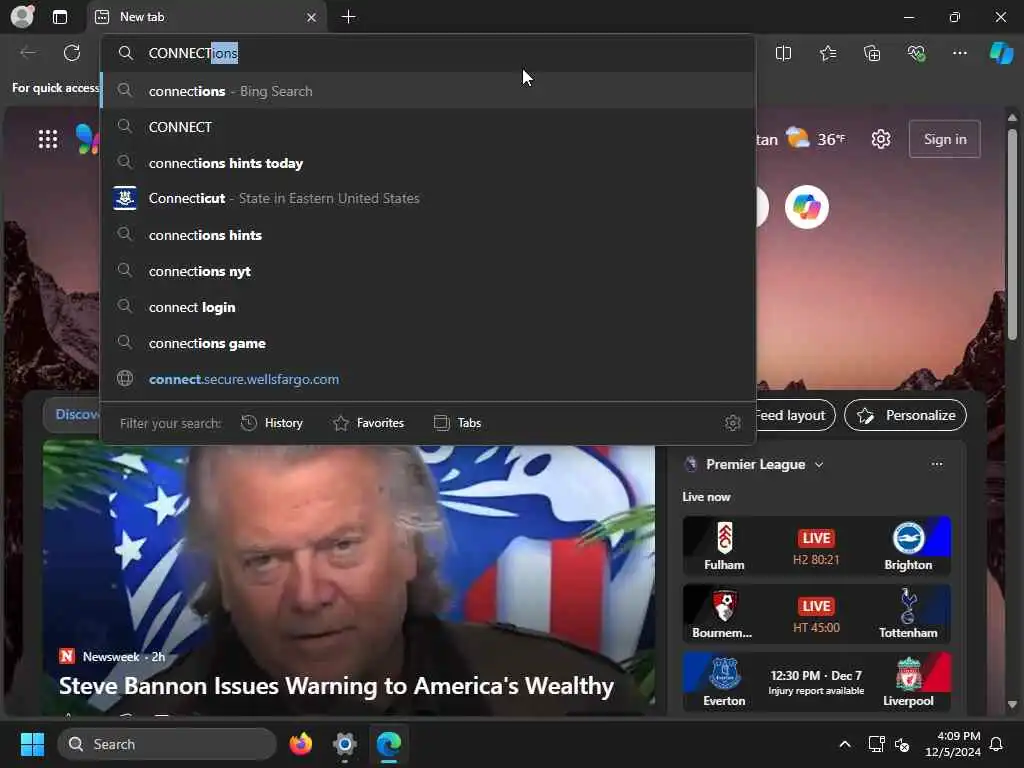Open the network status tray icon
The image size is (1024, 768).
[876, 744]
